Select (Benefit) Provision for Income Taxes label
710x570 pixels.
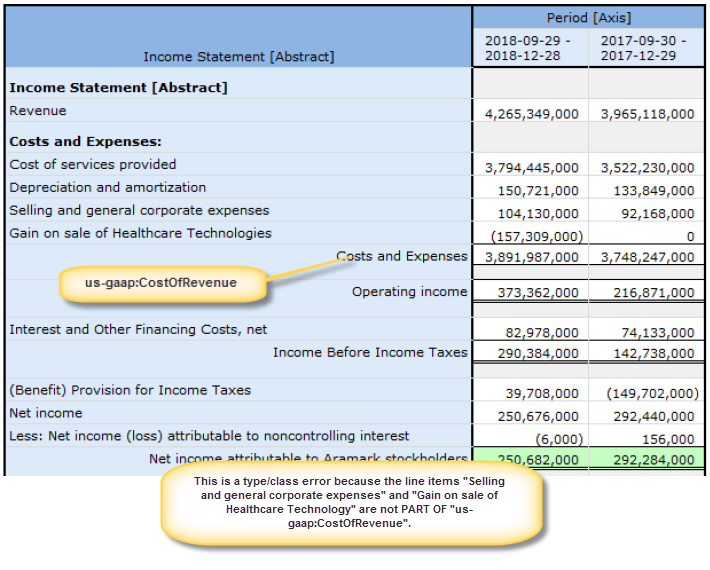[x=130, y=390]
